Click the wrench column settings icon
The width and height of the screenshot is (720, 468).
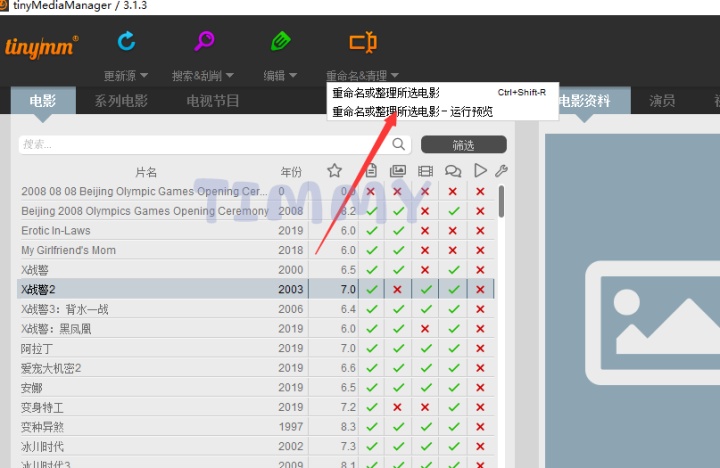(x=501, y=171)
